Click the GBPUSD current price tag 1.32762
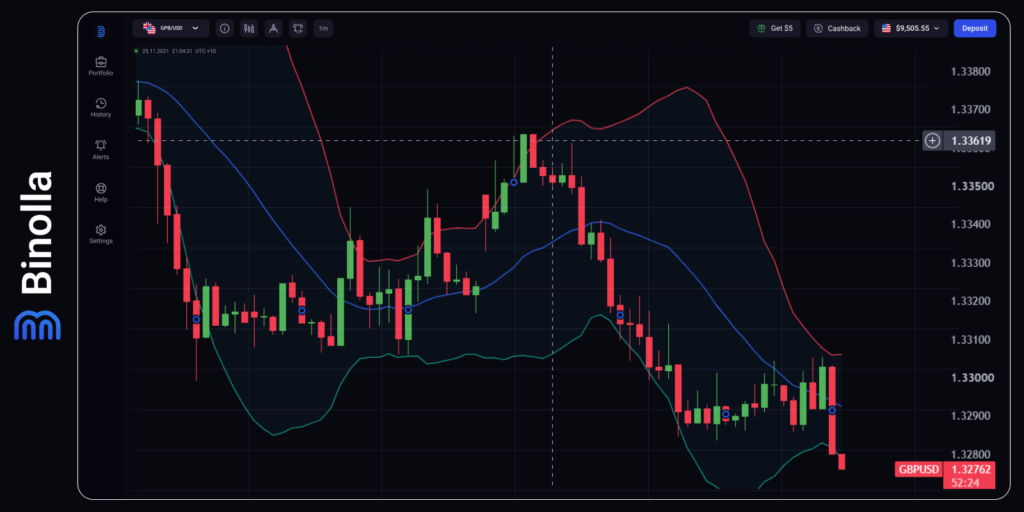 (x=946, y=469)
